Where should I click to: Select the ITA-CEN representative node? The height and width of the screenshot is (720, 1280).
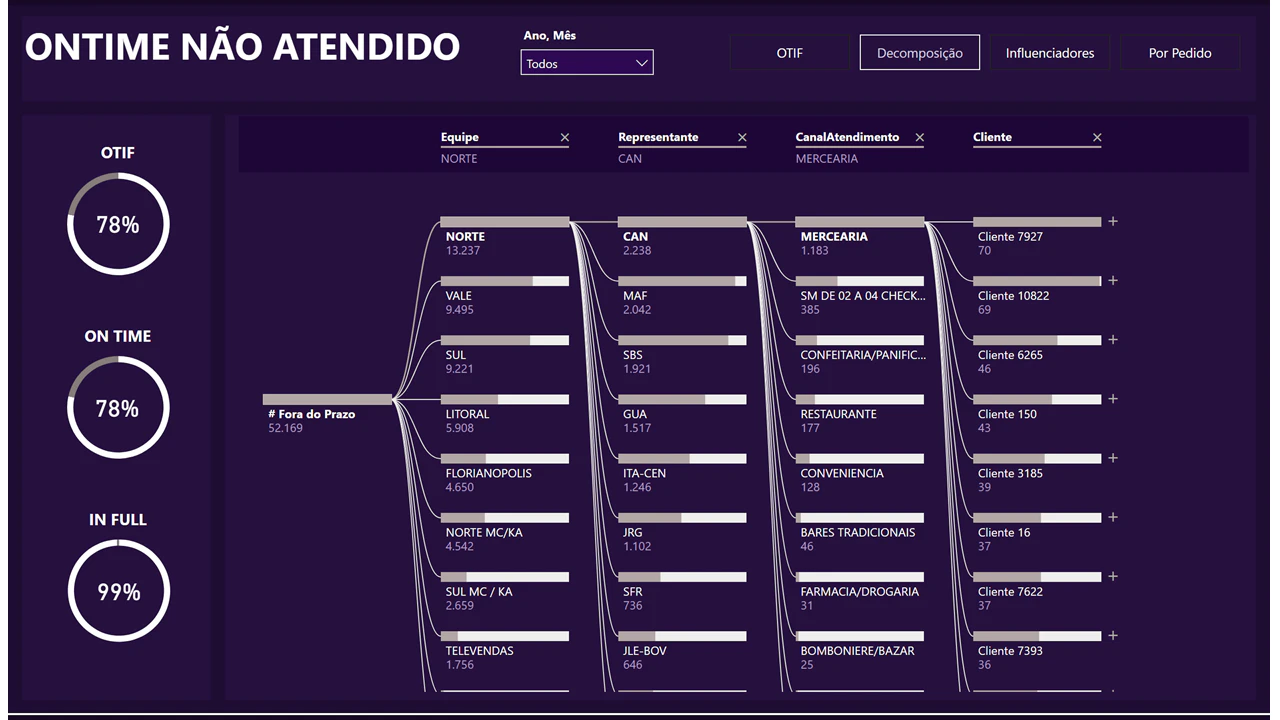click(682, 472)
